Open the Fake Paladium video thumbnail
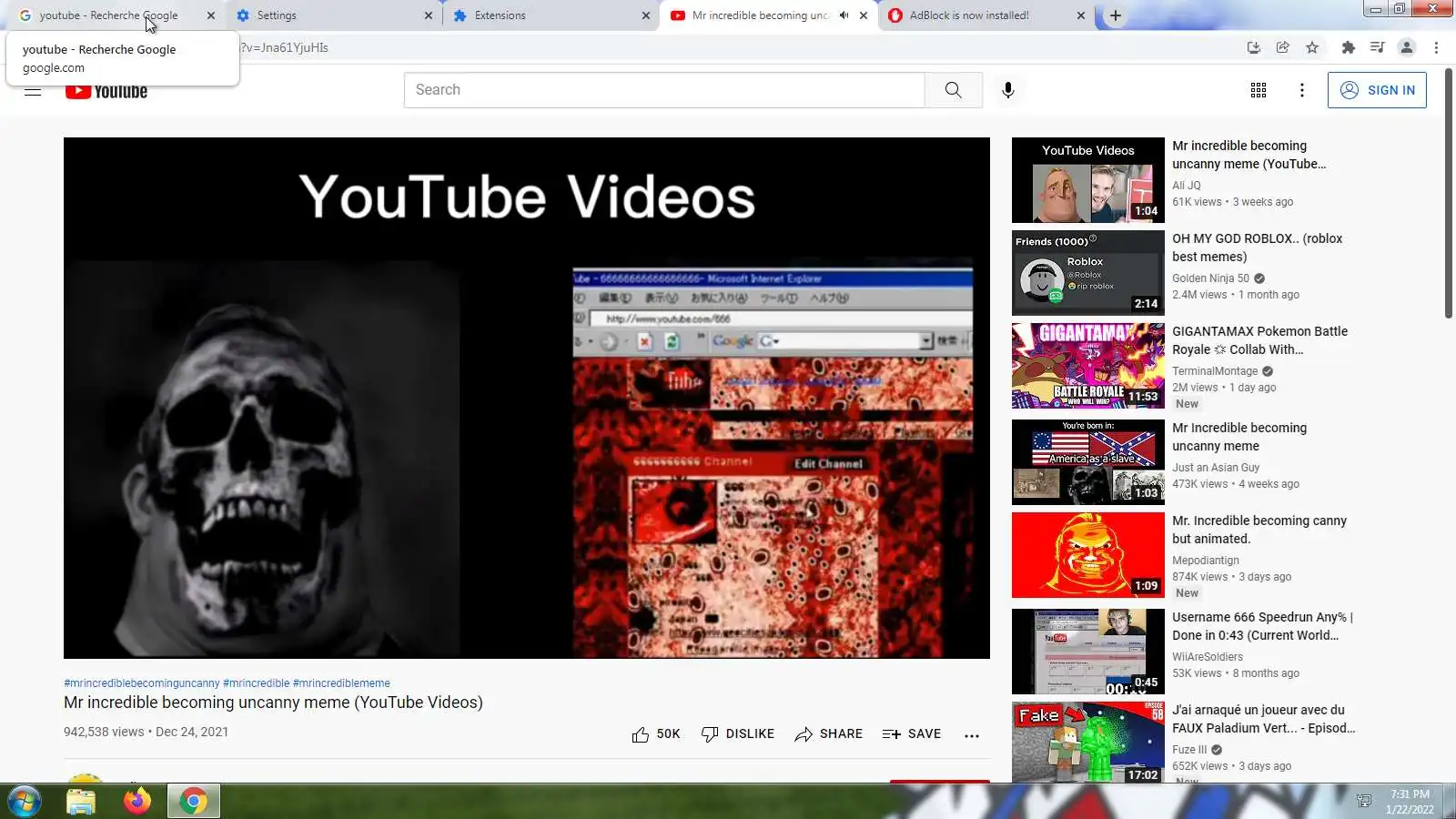Image resolution: width=1456 pixels, height=819 pixels. [1088, 743]
